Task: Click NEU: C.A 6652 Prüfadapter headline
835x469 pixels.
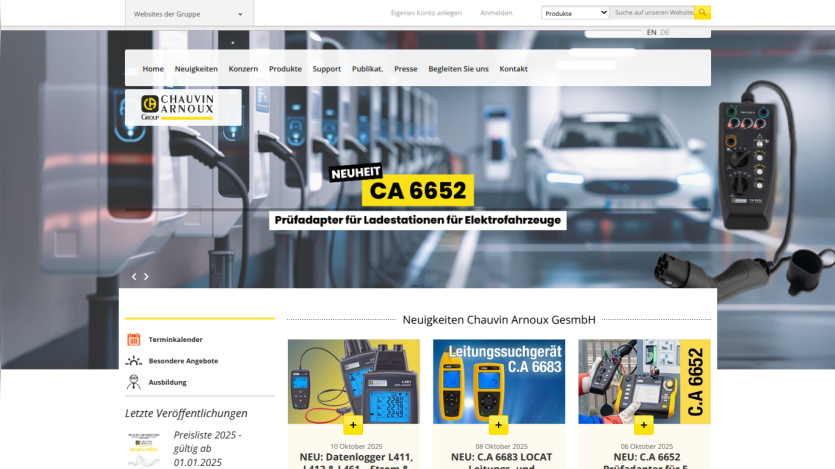Action: pyautogui.click(x=646, y=460)
